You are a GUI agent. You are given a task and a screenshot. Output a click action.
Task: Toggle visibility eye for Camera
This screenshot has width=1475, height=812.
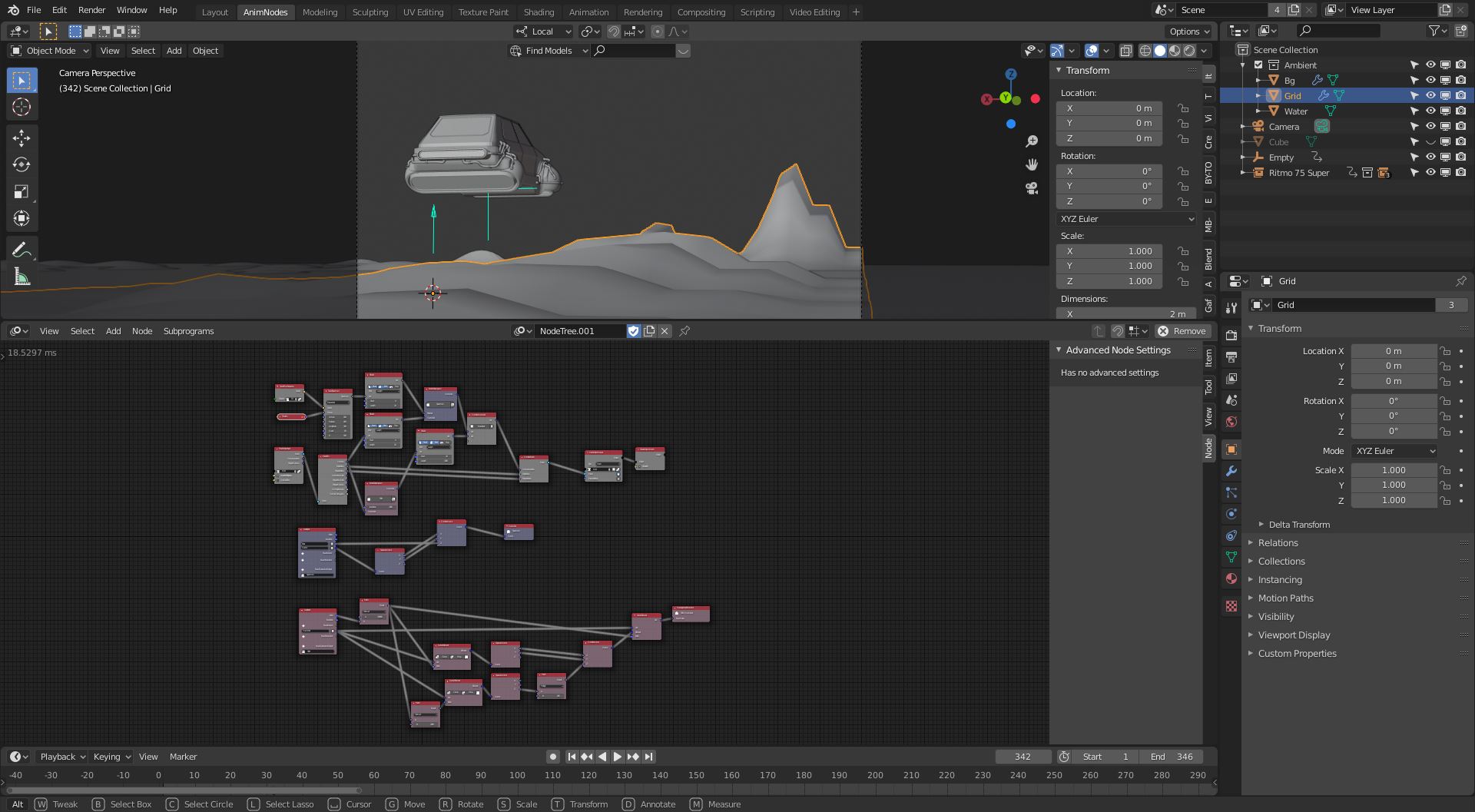click(1430, 127)
